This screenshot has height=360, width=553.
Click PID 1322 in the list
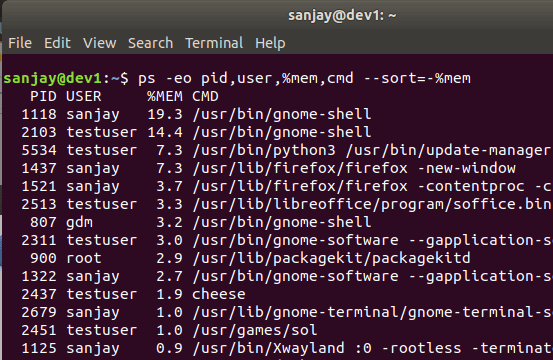39,276
